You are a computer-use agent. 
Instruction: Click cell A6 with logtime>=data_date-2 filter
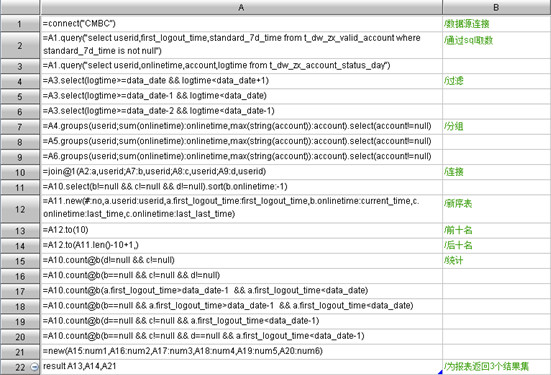(x=241, y=111)
